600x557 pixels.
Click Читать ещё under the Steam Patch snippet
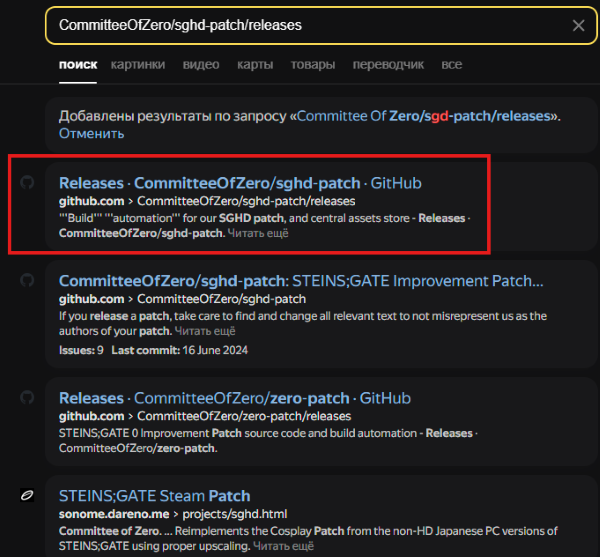coord(283,546)
